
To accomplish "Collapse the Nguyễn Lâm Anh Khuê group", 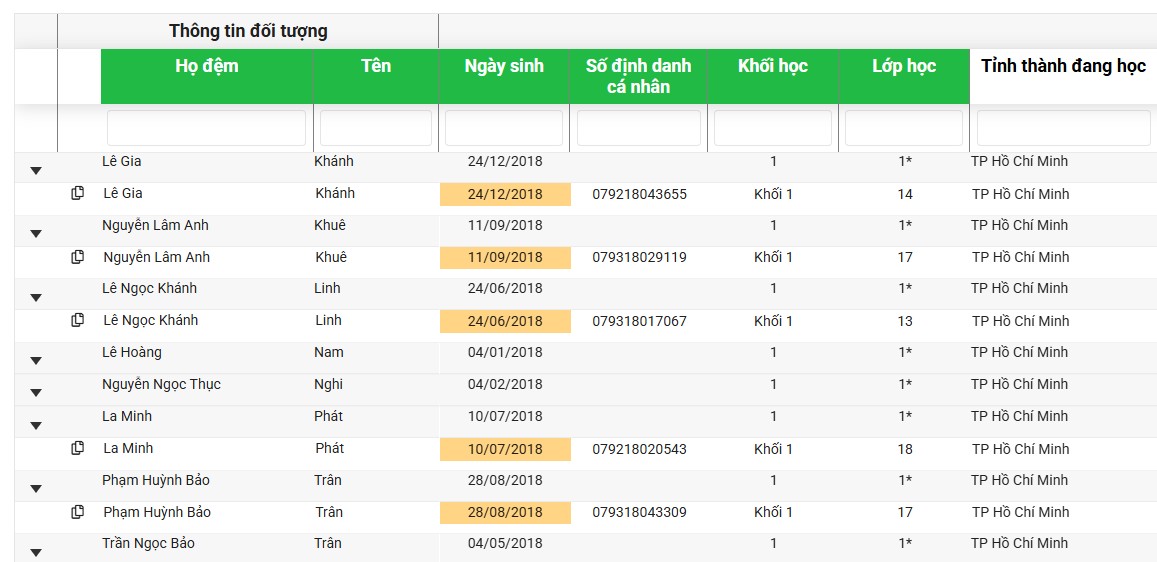I will coord(36,234).
